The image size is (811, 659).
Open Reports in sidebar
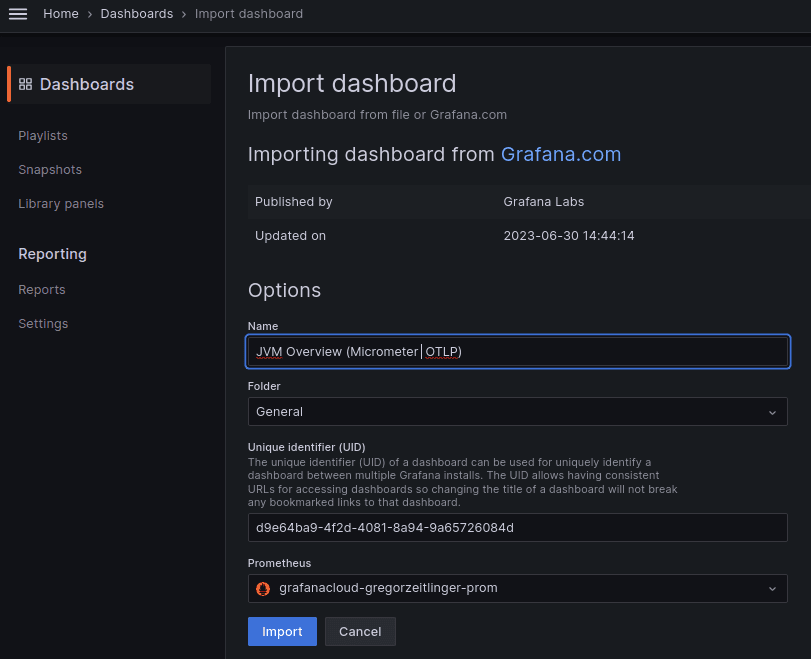pyautogui.click(x=42, y=290)
